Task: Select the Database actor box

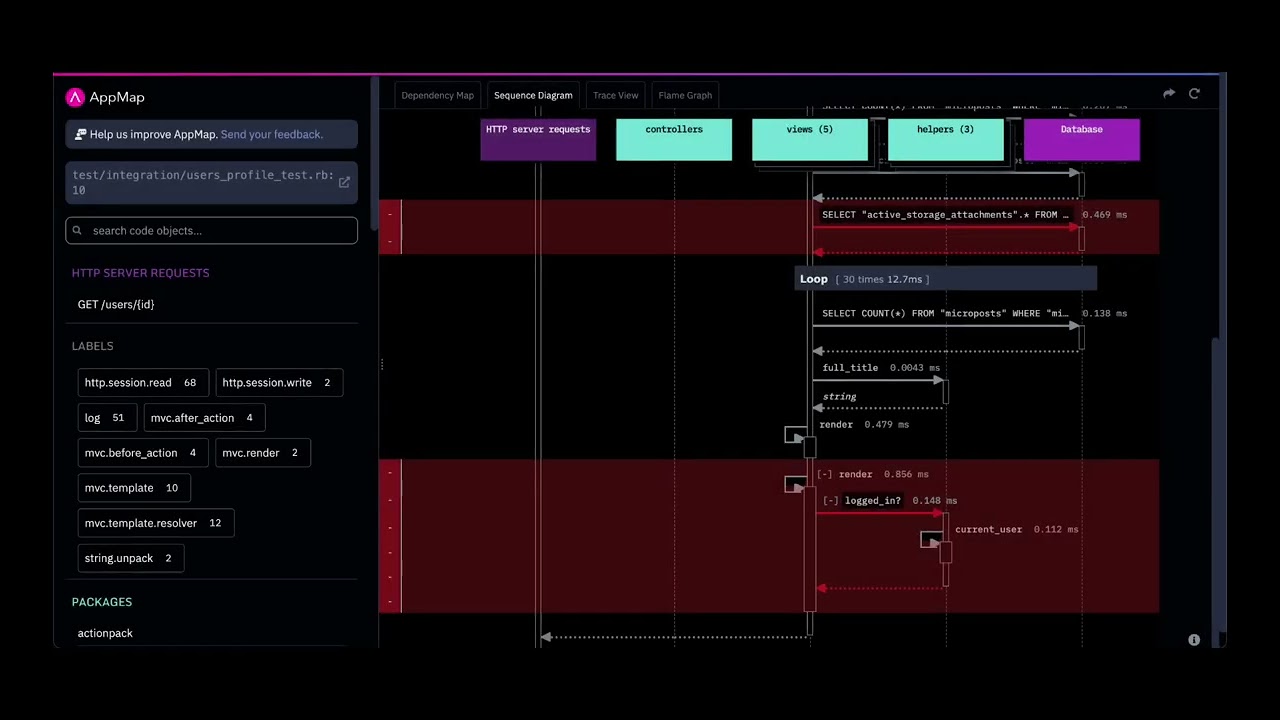Action: point(1082,139)
